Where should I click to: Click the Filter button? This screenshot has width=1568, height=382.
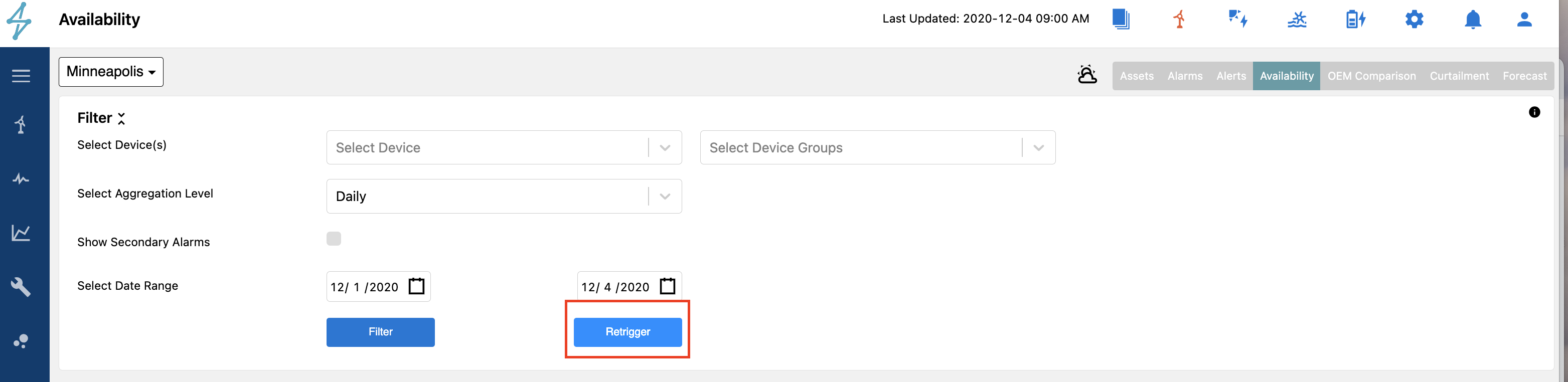(380, 332)
